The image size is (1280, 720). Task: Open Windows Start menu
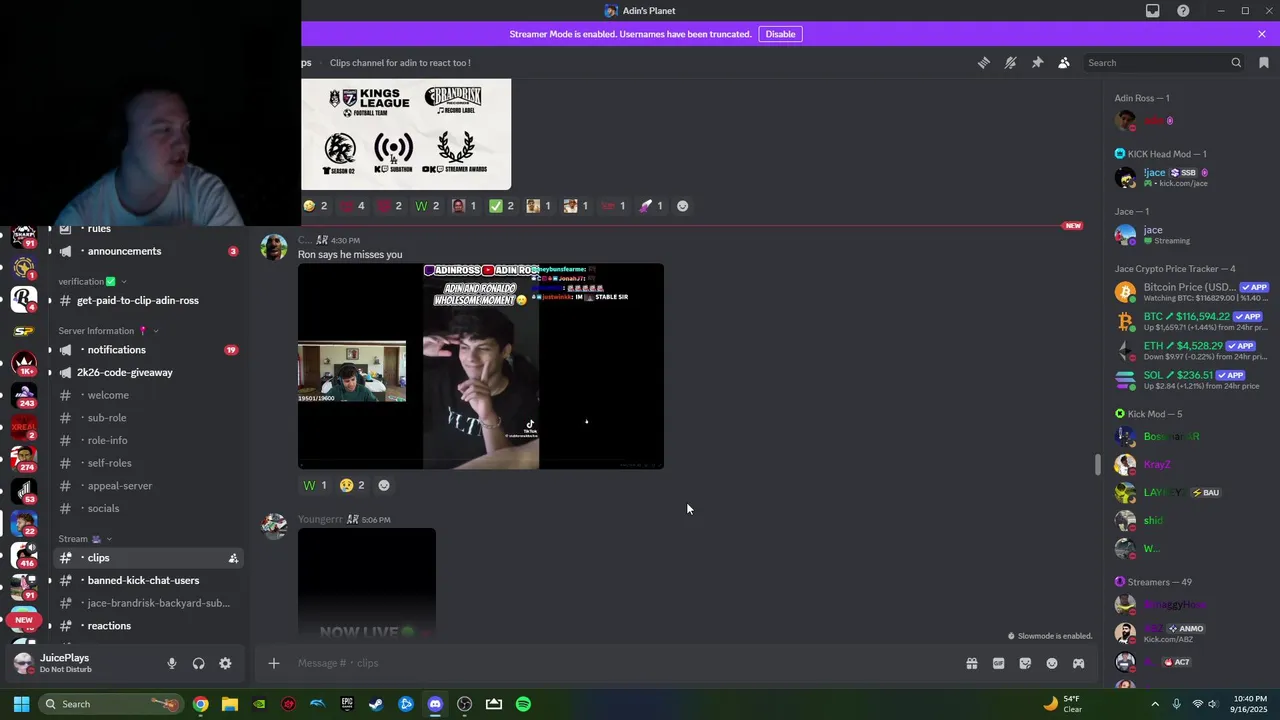(x=21, y=704)
